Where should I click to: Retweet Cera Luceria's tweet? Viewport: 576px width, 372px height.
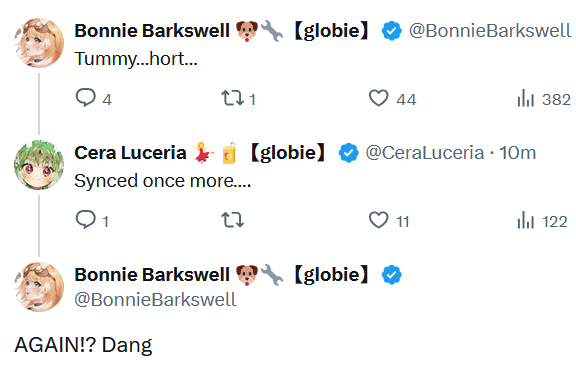pyautogui.click(x=233, y=220)
